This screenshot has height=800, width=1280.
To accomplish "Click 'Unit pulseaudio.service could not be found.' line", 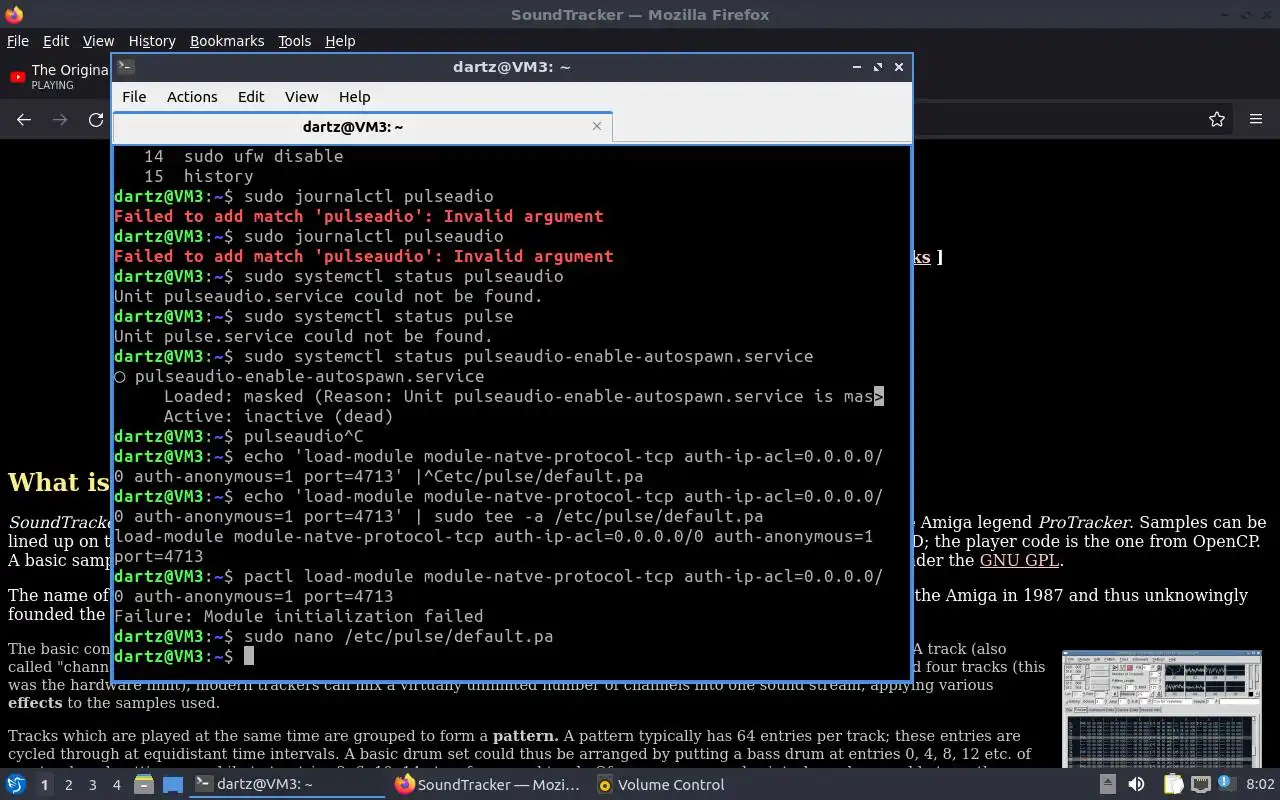I will [x=328, y=296].
